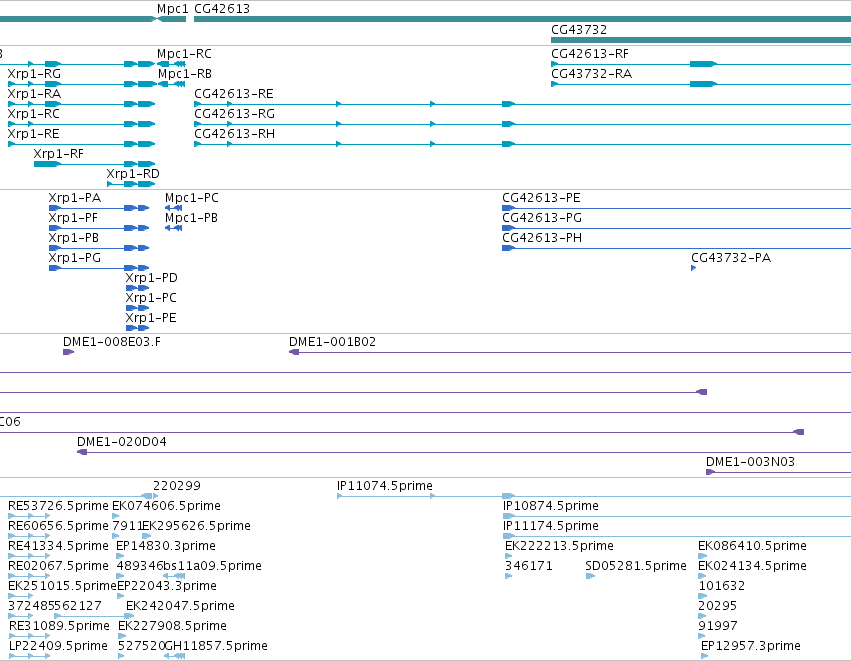
Task: Select EST EK024134.5prime
Action: pyautogui.click(x=752, y=567)
